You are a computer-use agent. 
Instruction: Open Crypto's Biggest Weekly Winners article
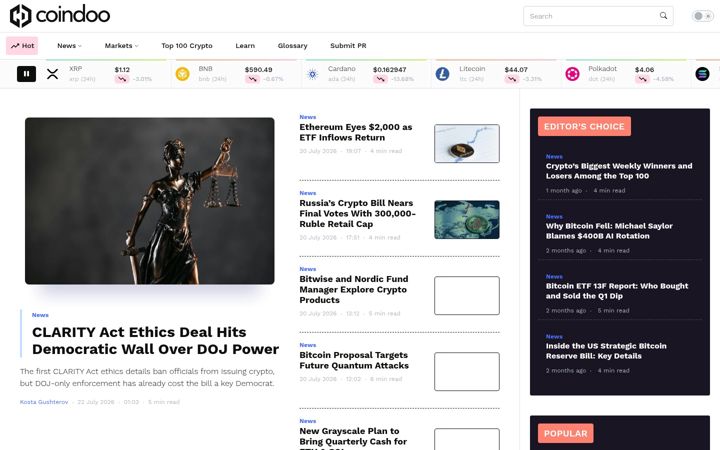619,171
